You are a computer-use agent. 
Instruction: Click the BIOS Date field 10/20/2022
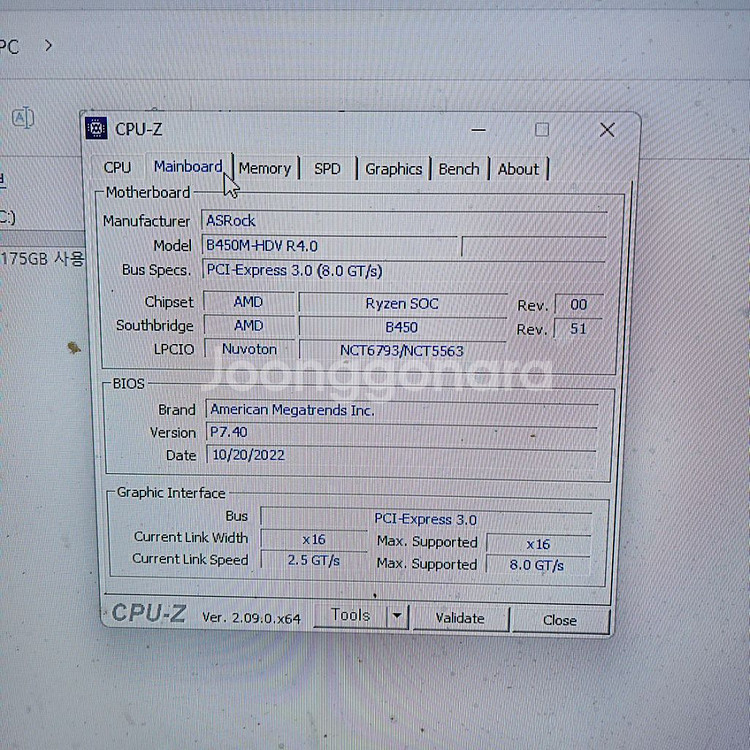(400, 455)
